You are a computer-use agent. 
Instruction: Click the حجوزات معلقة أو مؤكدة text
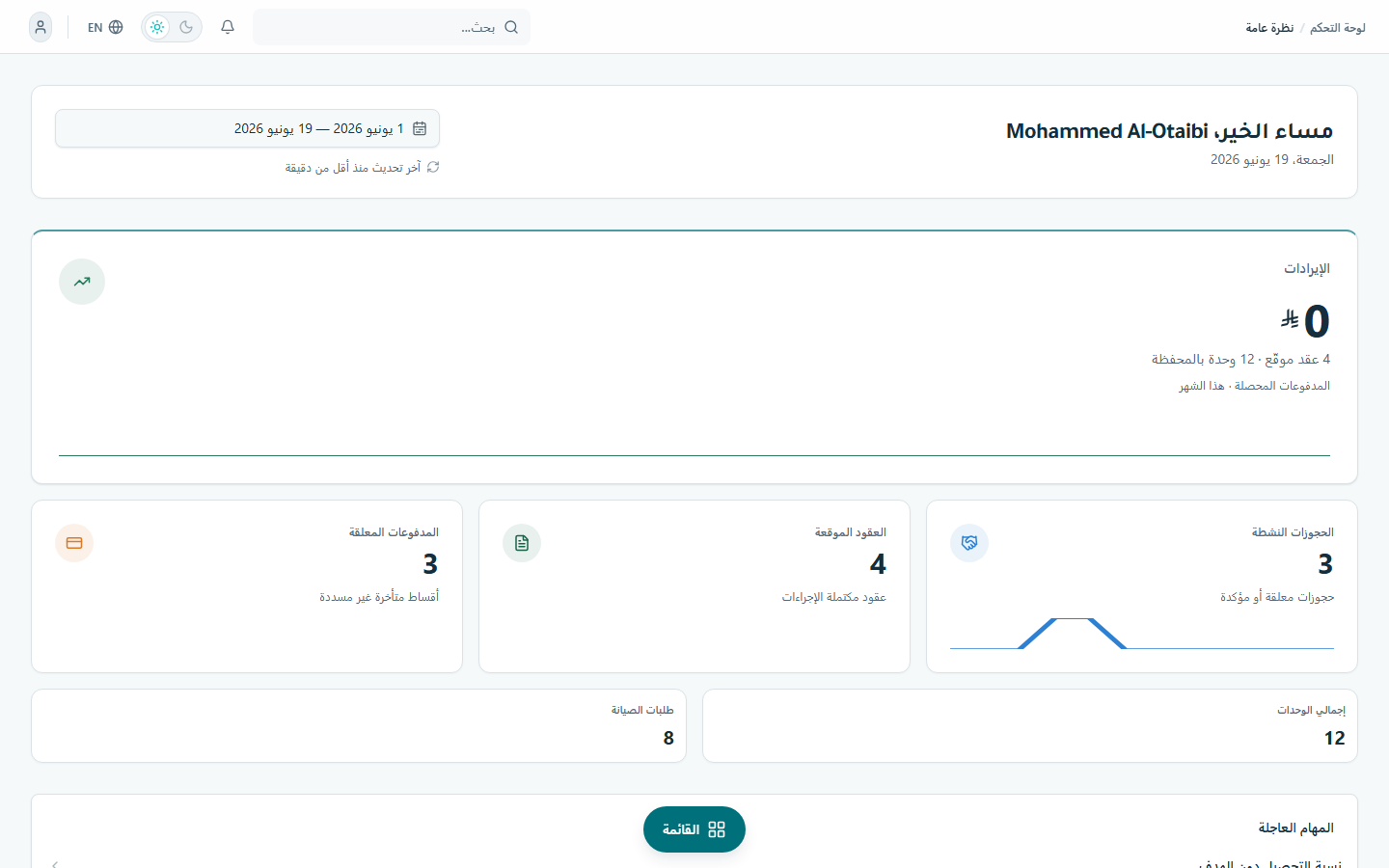[x=1277, y=597]
